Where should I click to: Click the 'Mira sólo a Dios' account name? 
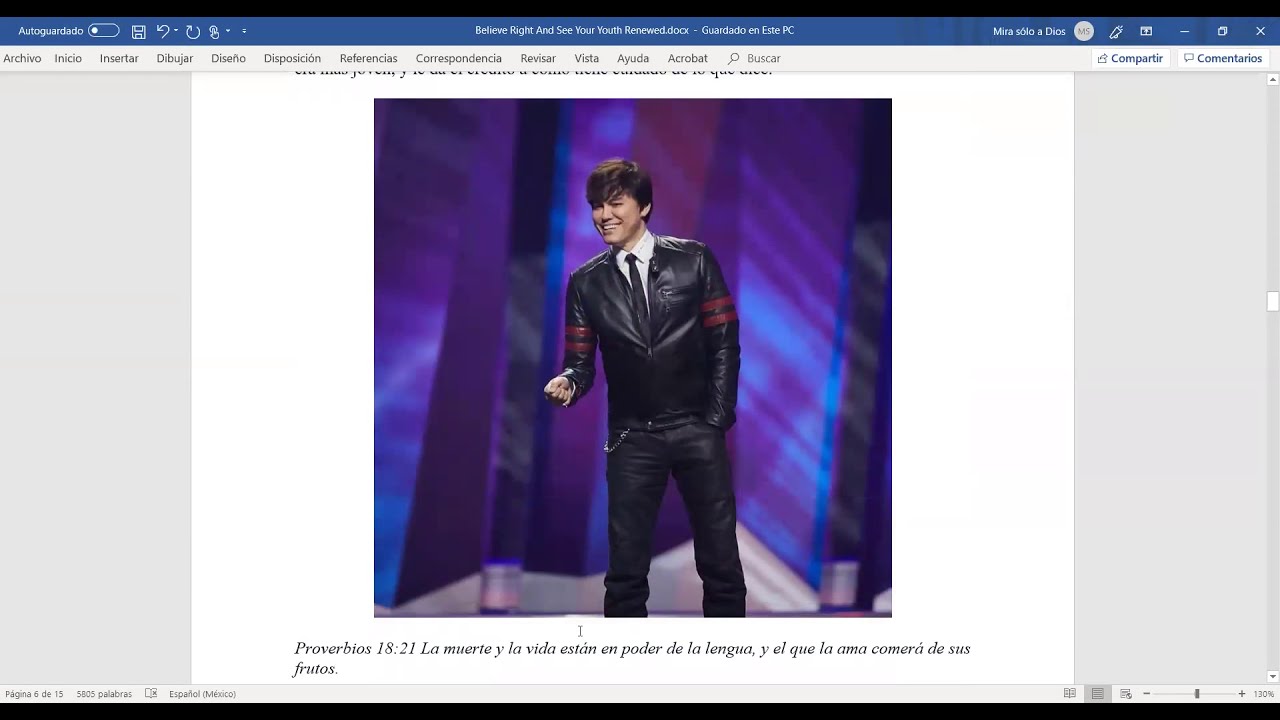click(1029, 31)
